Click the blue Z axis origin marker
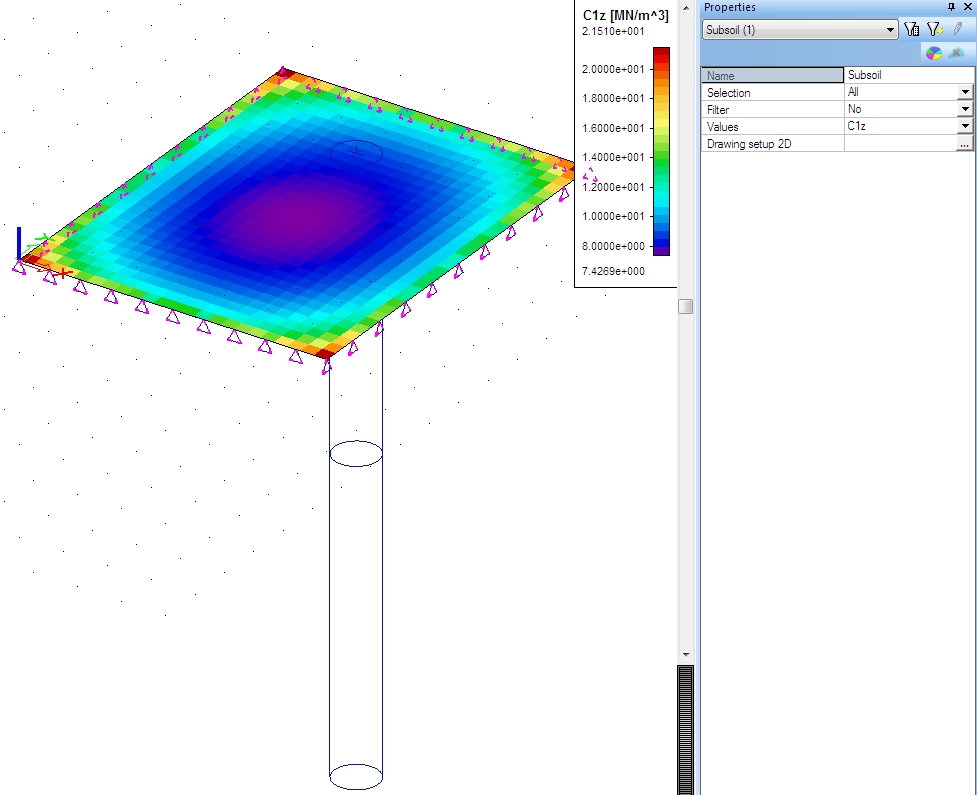 coord(19,243)
